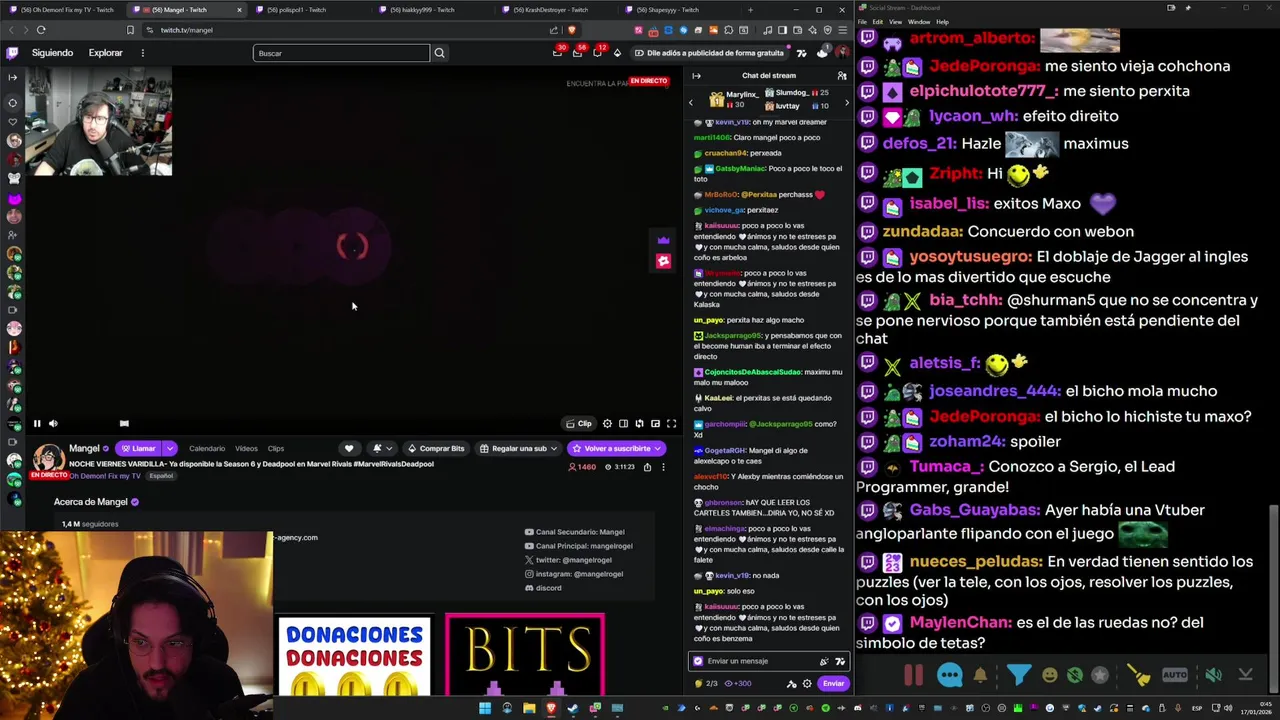1280x720 pixels.
Task: Reload the browser page
Action: click(41, 30)
